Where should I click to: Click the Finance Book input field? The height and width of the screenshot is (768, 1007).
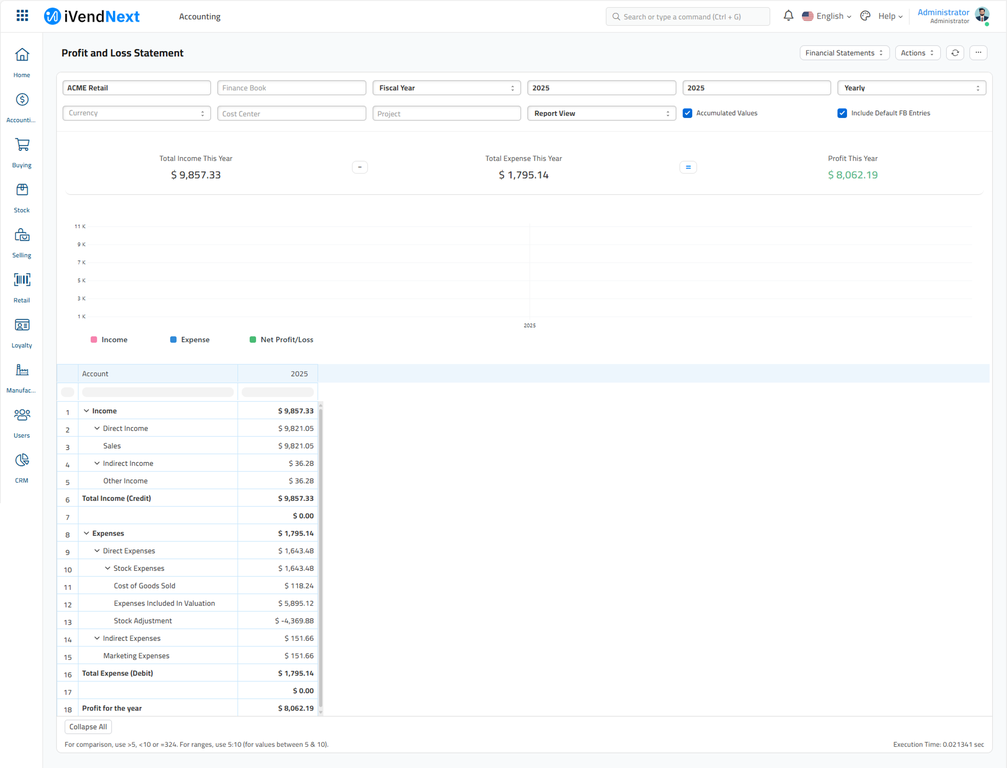[291, 87]
